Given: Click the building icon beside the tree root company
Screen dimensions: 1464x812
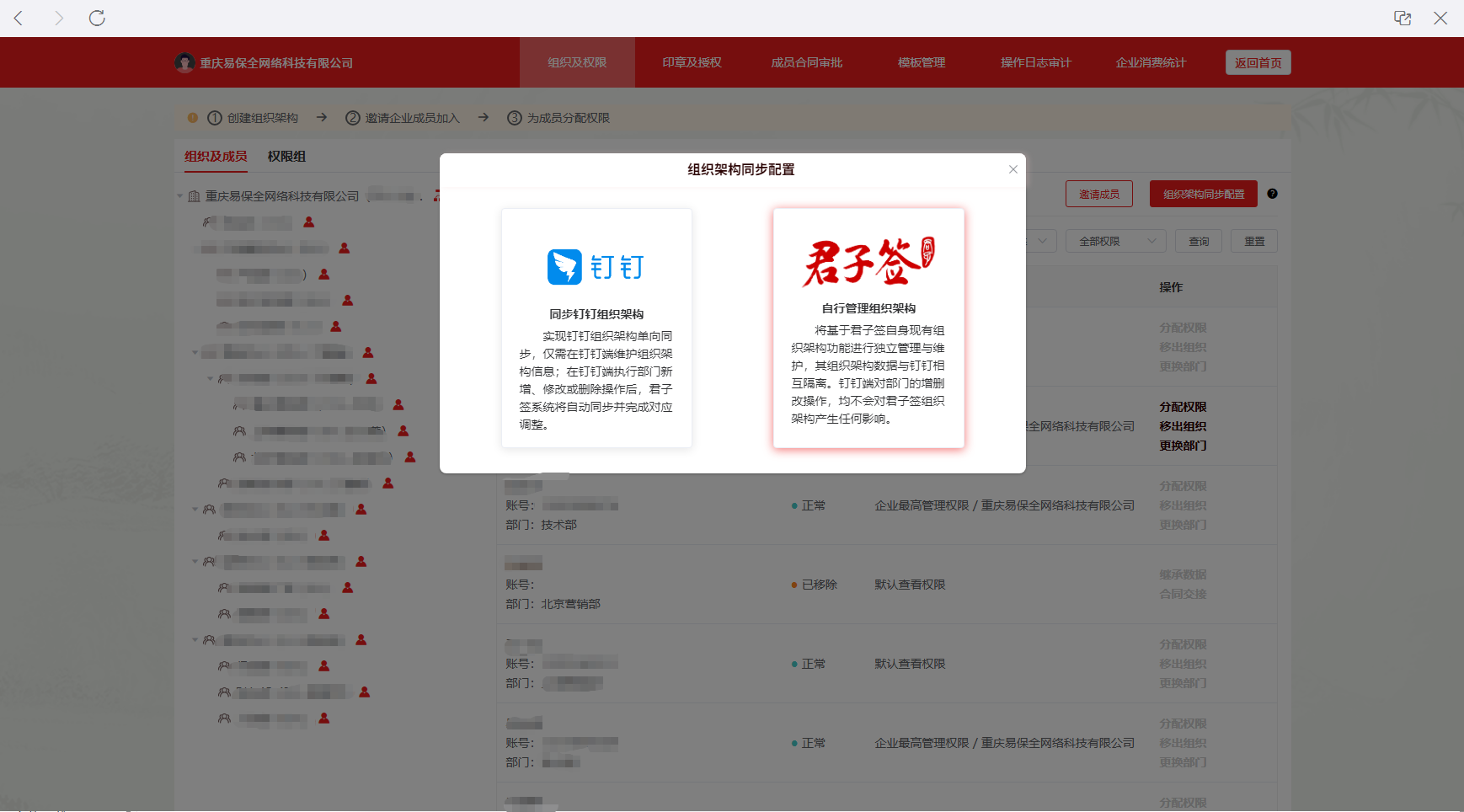Looking at the screenshot, I should coord(194,196).
